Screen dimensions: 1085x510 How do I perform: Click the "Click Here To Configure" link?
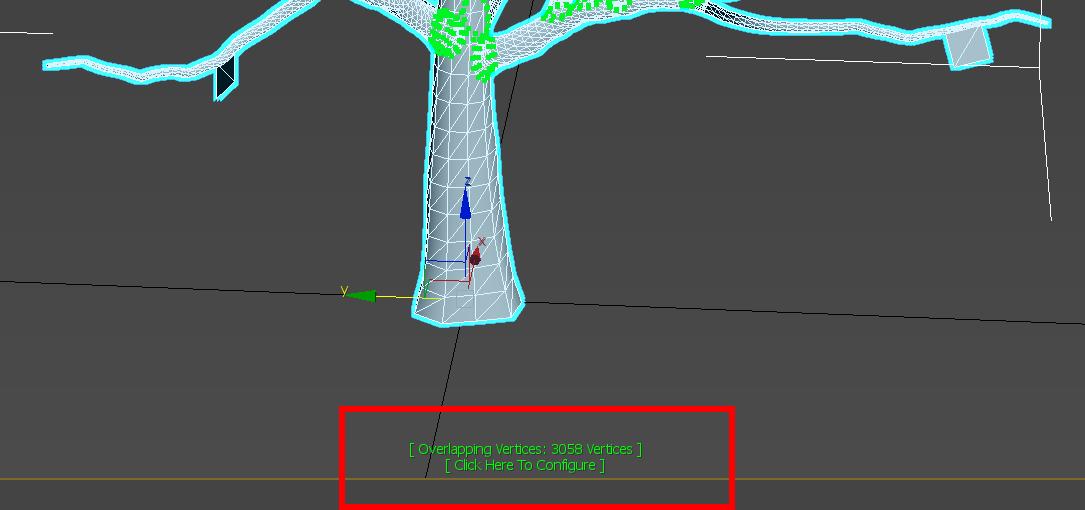tap(525, 465)
